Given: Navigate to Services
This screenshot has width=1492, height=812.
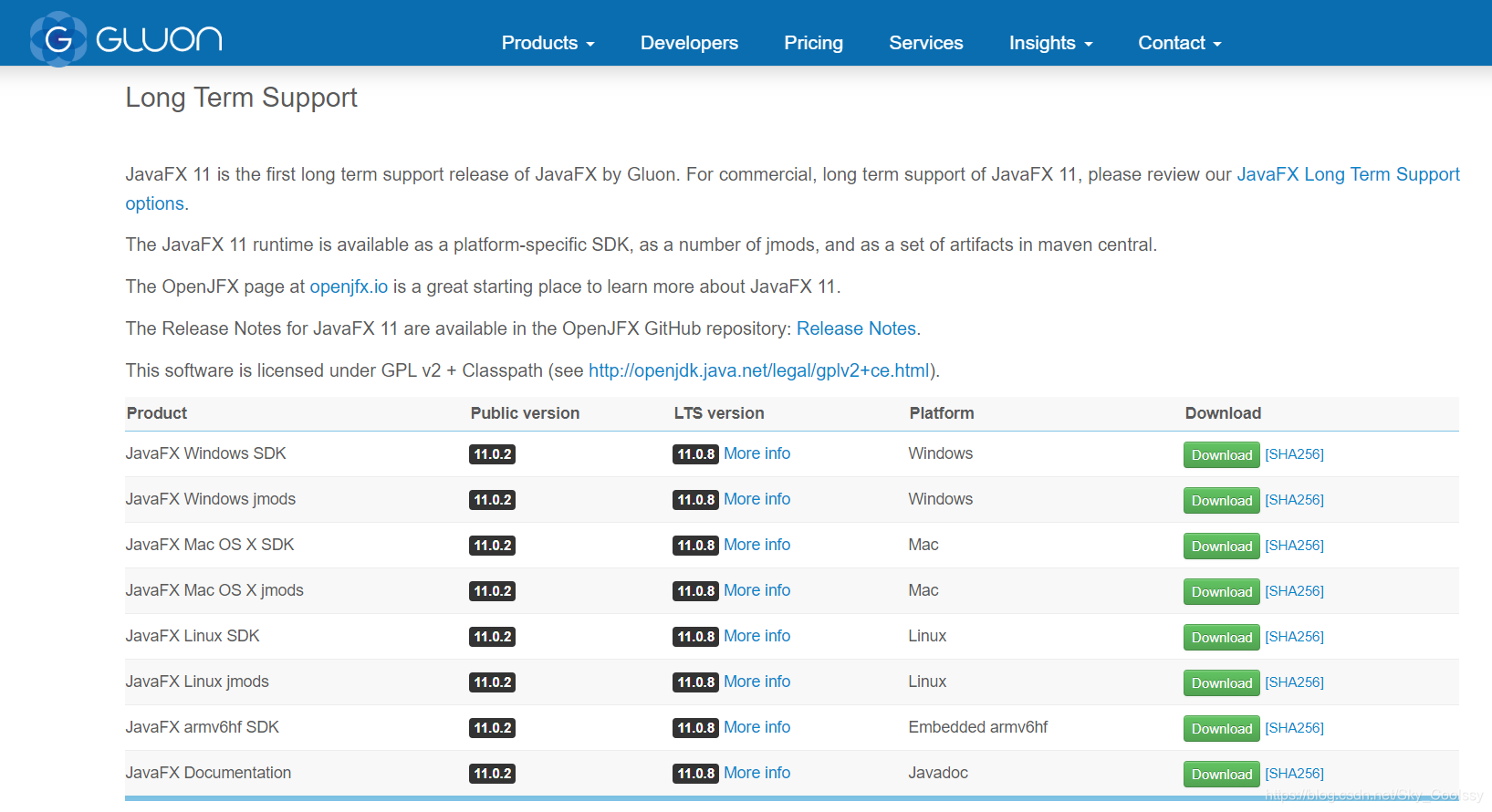Looking at the screenshot, I should point(925,43).
